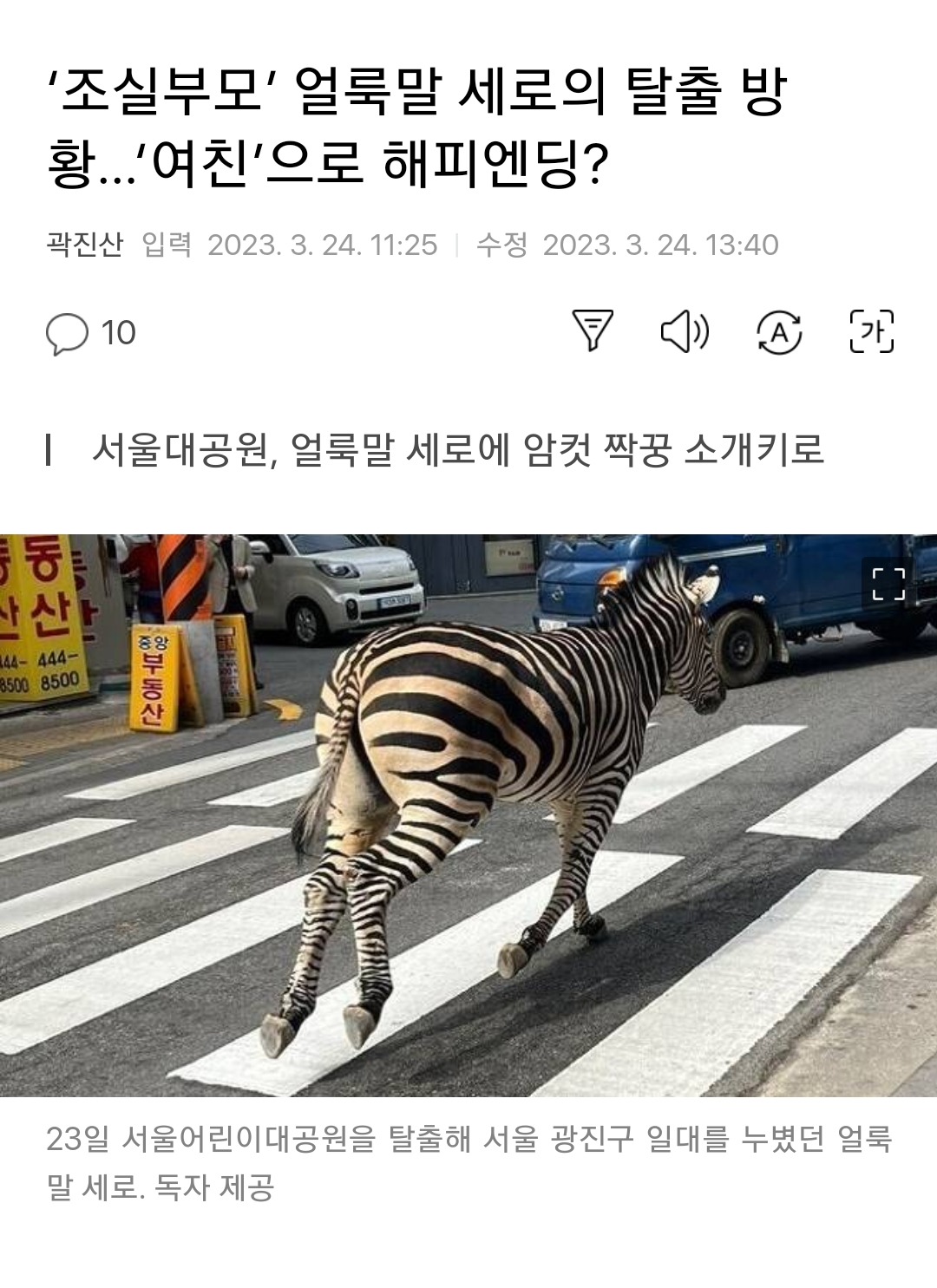Open font size setting icon 가
937x1288 pixels.
871,331
